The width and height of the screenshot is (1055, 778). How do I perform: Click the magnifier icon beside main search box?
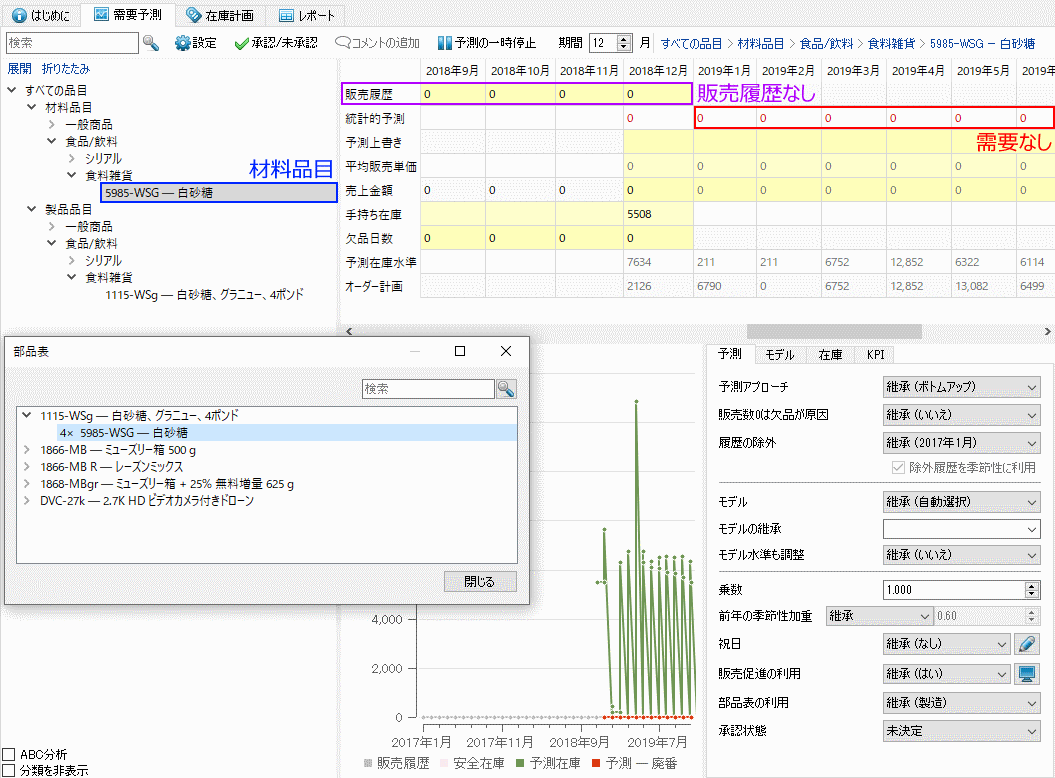tap(151, 43)
